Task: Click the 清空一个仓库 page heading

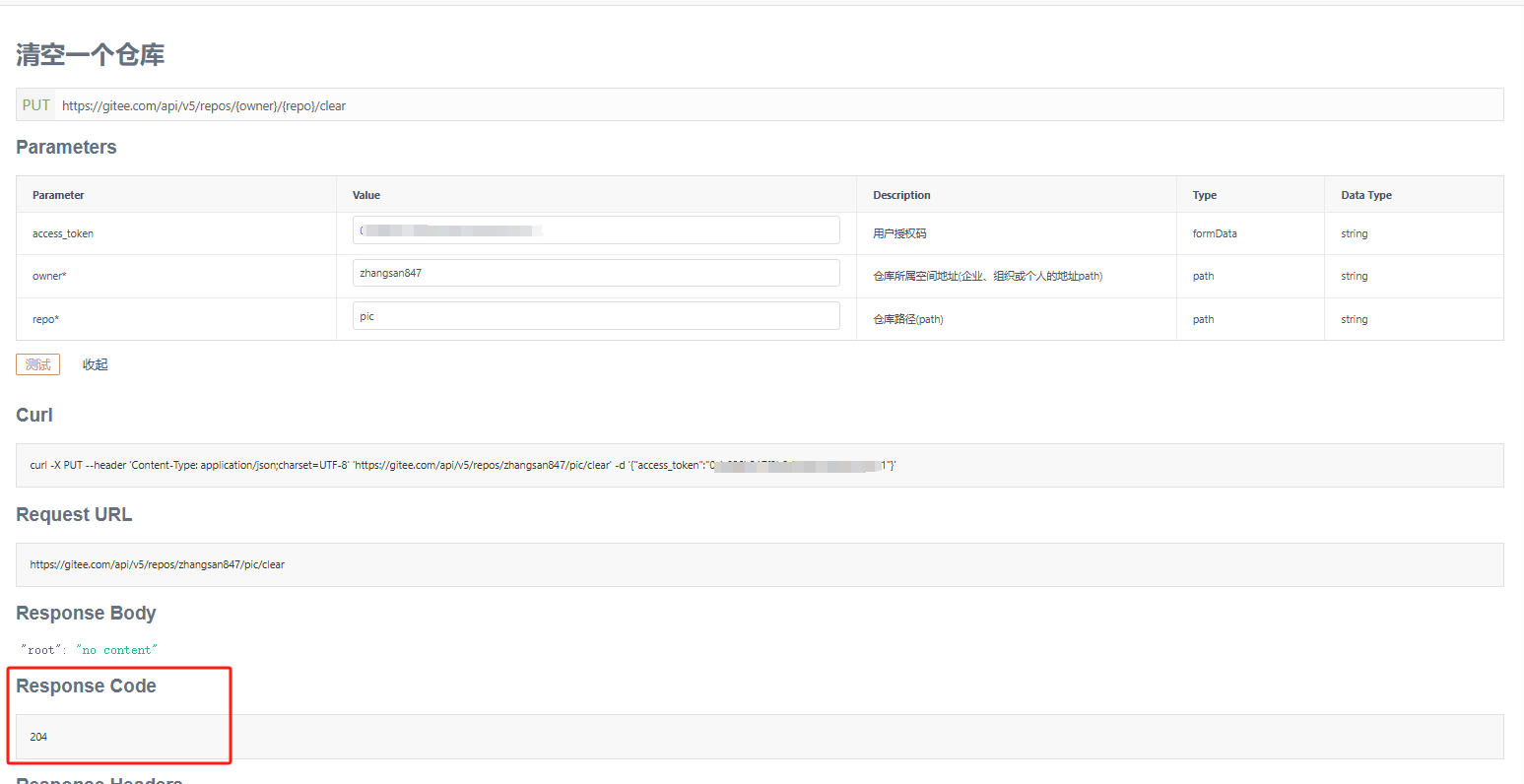Action: (x=90, y=55)
